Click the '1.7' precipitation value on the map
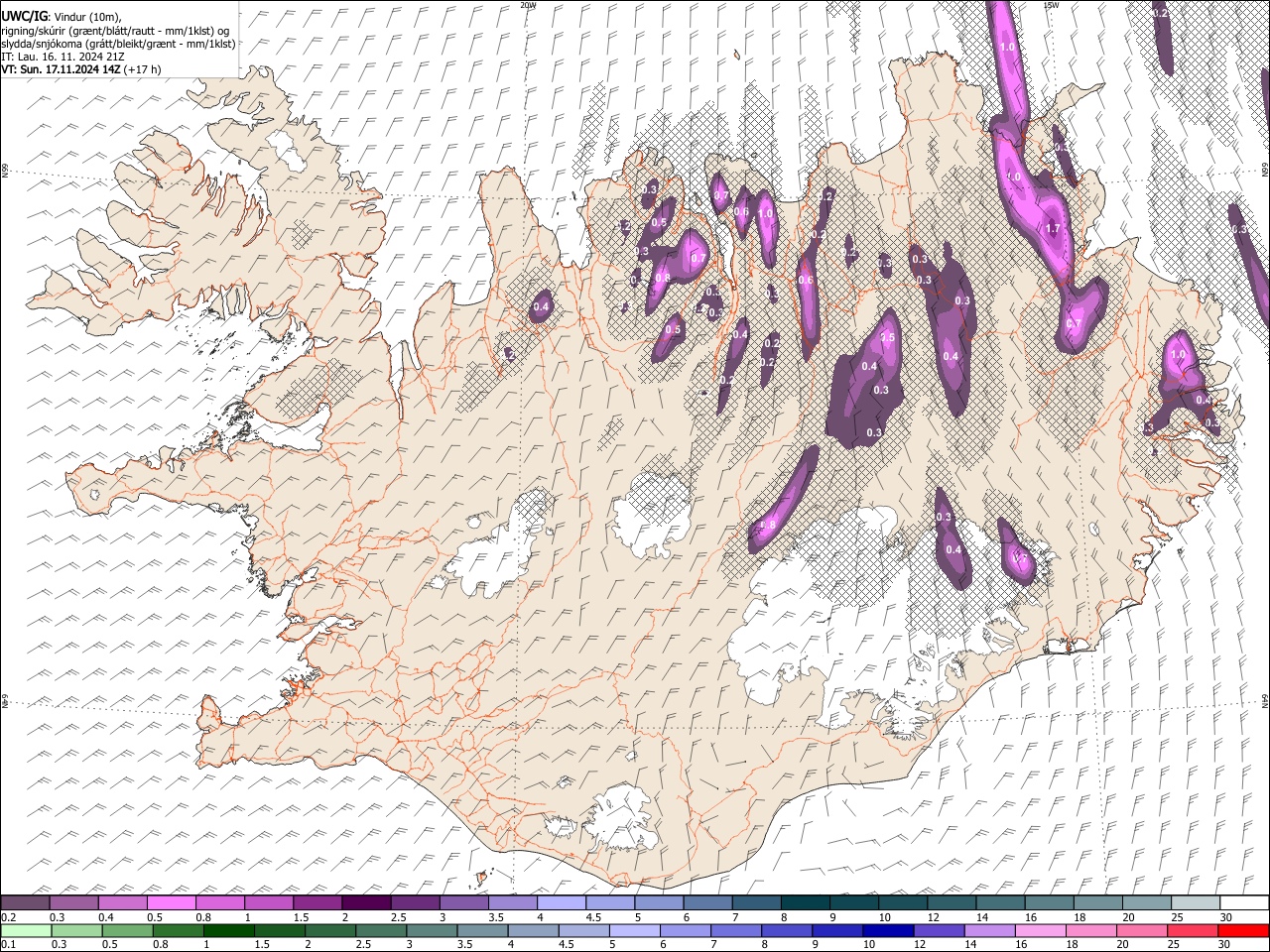Viewport: 1270px width, 952px height. click(x=1054, y=229)
